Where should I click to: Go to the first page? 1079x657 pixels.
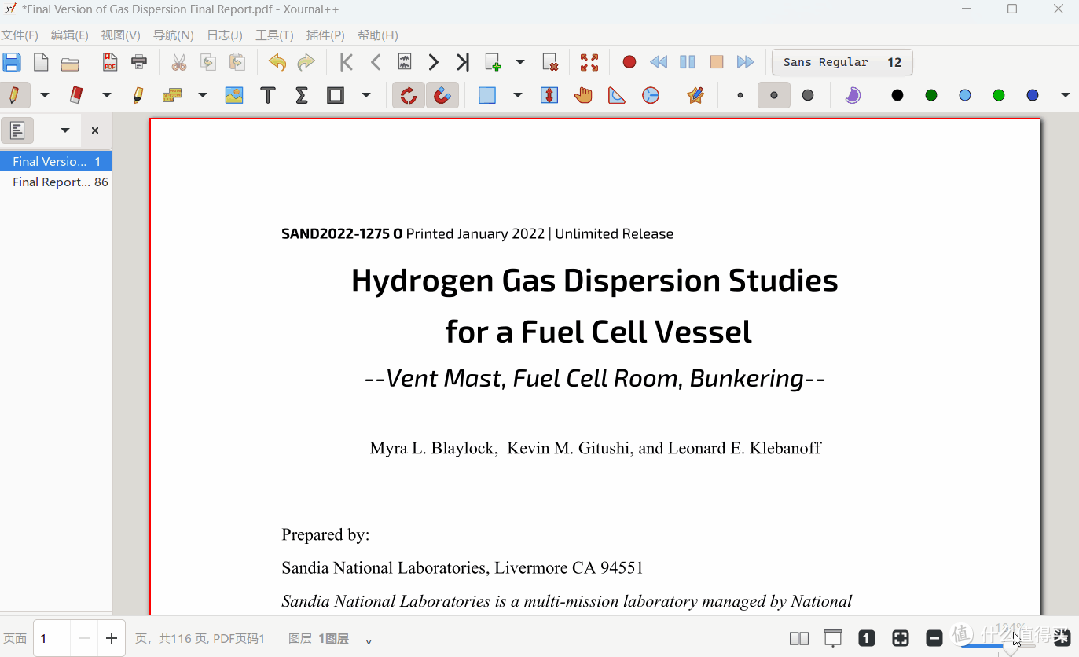pos(346,63)
